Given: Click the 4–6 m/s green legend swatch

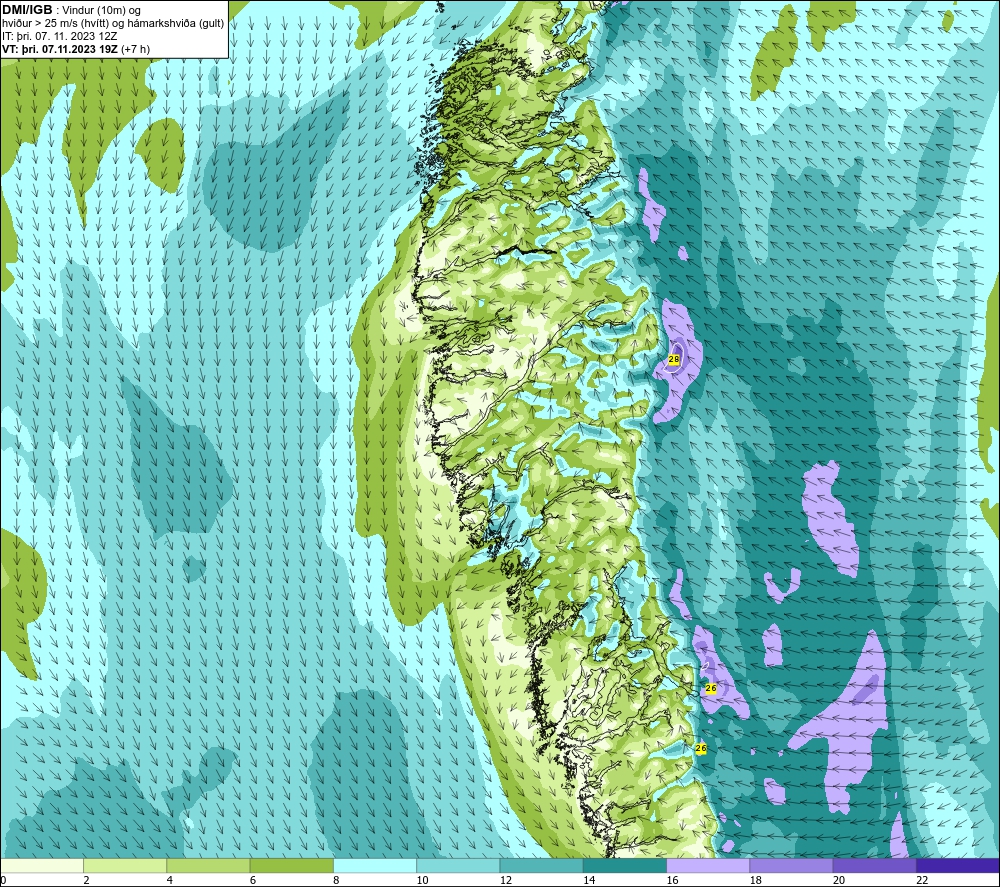Looking at the screenshot, I should (x=209, y=865).
